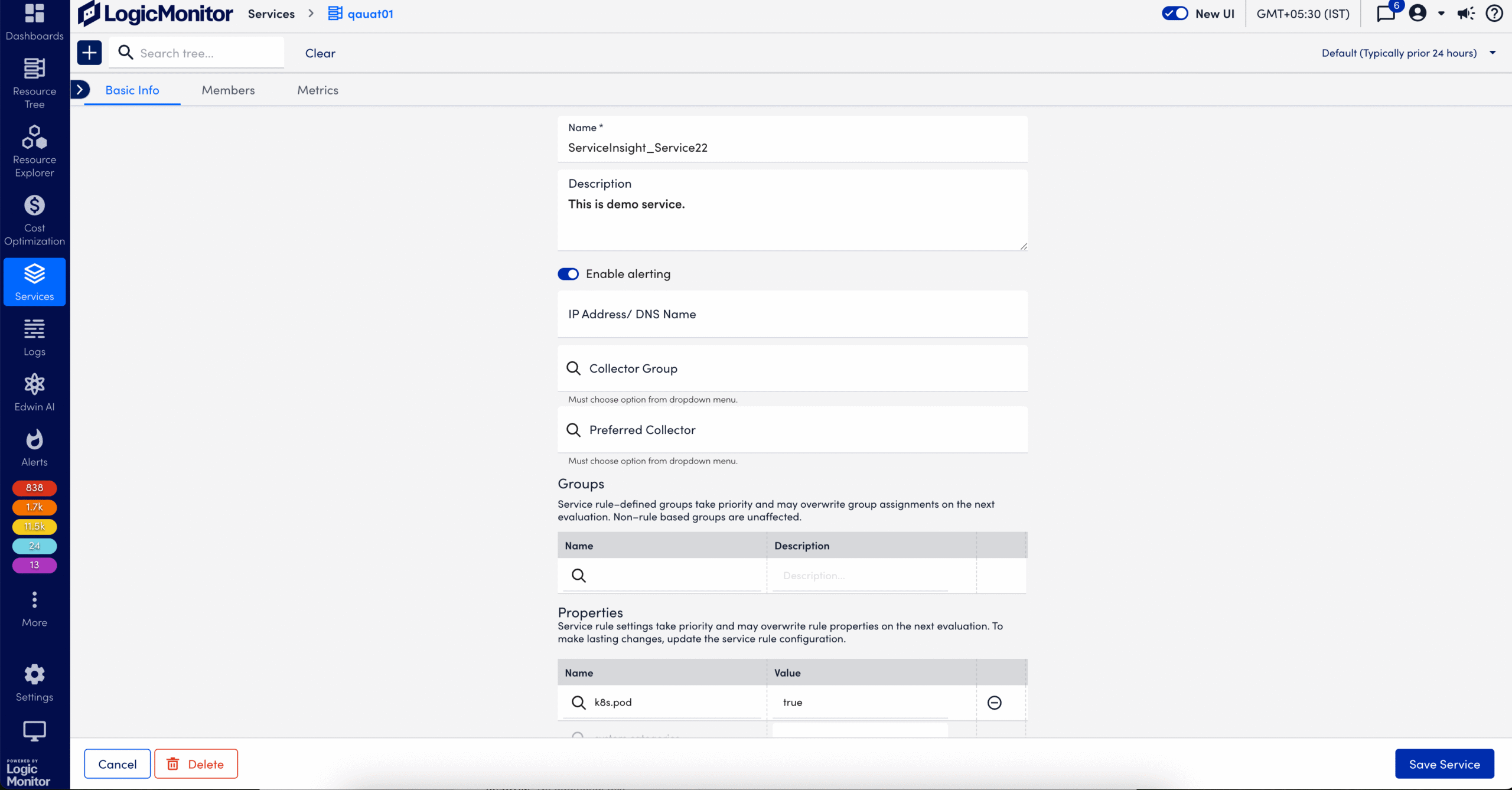The width and height of the screenshot is (1512, 790).
Task: Toggle off Enable alerting
Action: point(568,273)
